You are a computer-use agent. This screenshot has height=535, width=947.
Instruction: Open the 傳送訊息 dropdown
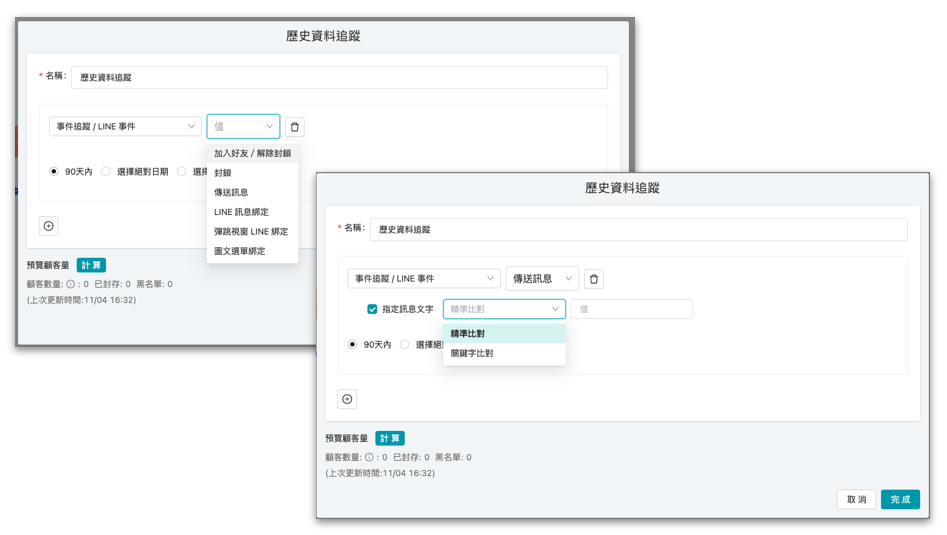542,278
